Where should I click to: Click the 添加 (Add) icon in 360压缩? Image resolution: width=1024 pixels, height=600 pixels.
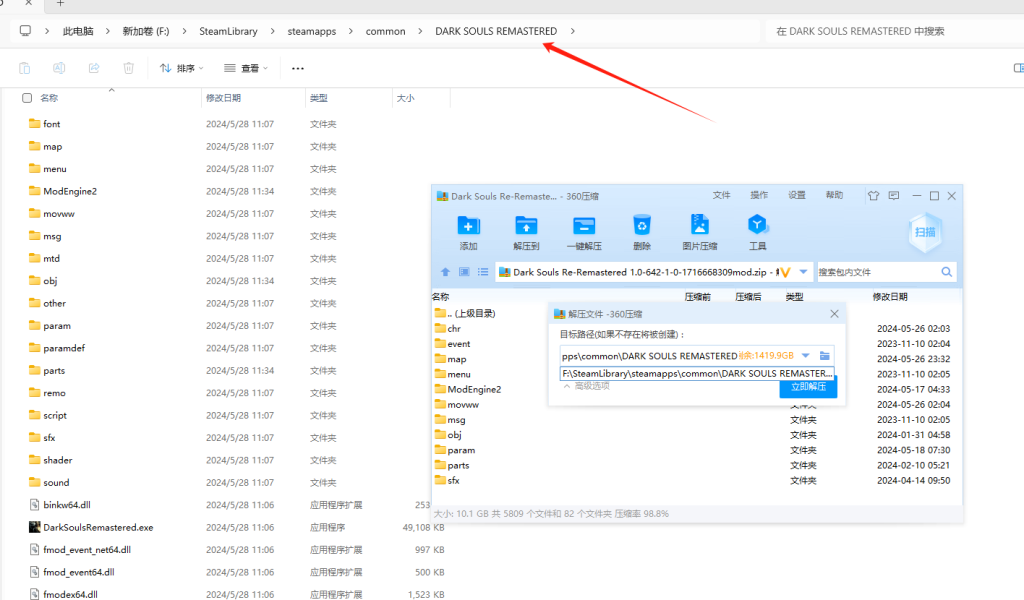[468, 226]
